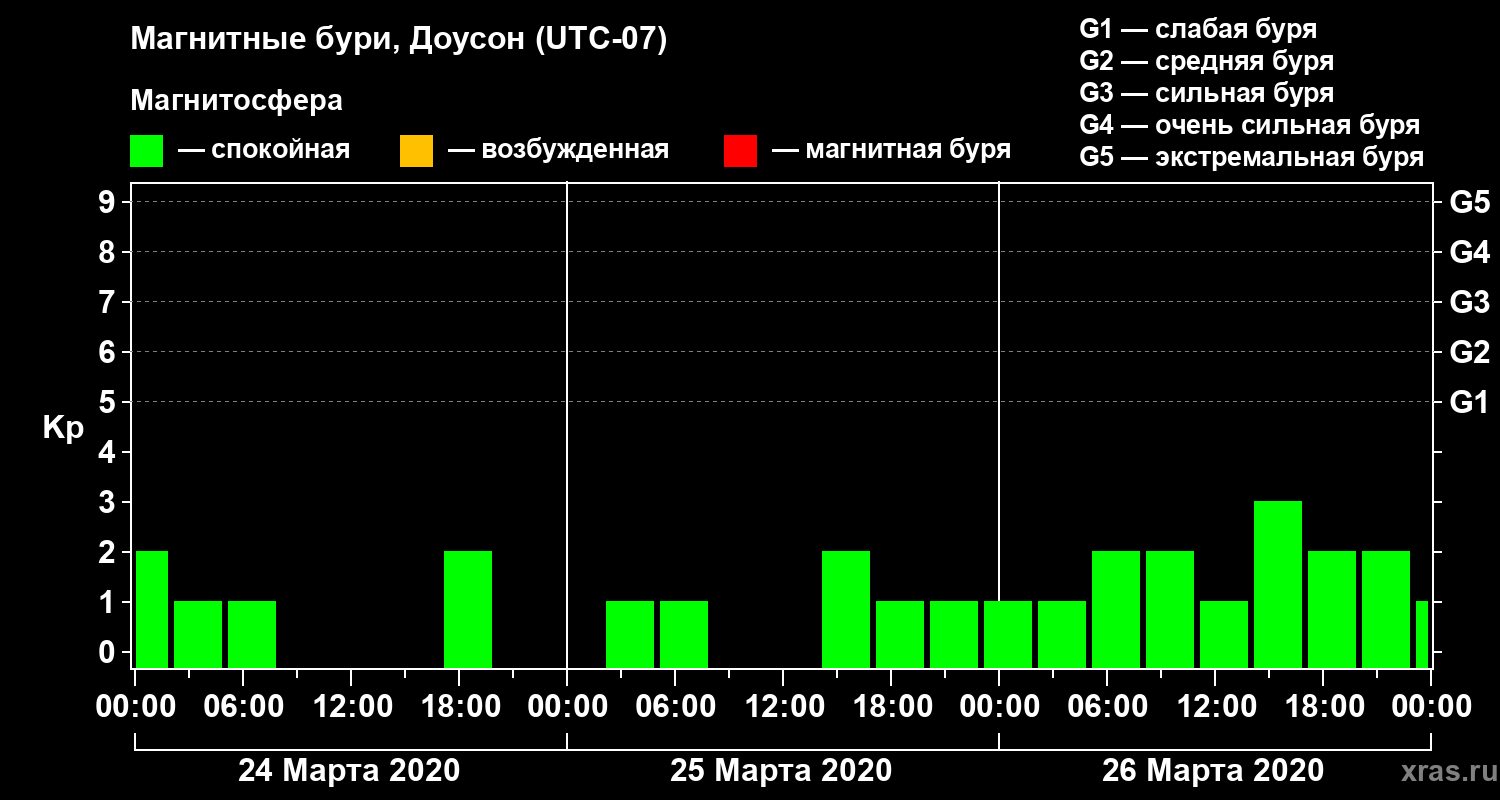1500x800 pixels.
Task: Click the '26 Марта 2020' date label
Action: coord(1213,771)
